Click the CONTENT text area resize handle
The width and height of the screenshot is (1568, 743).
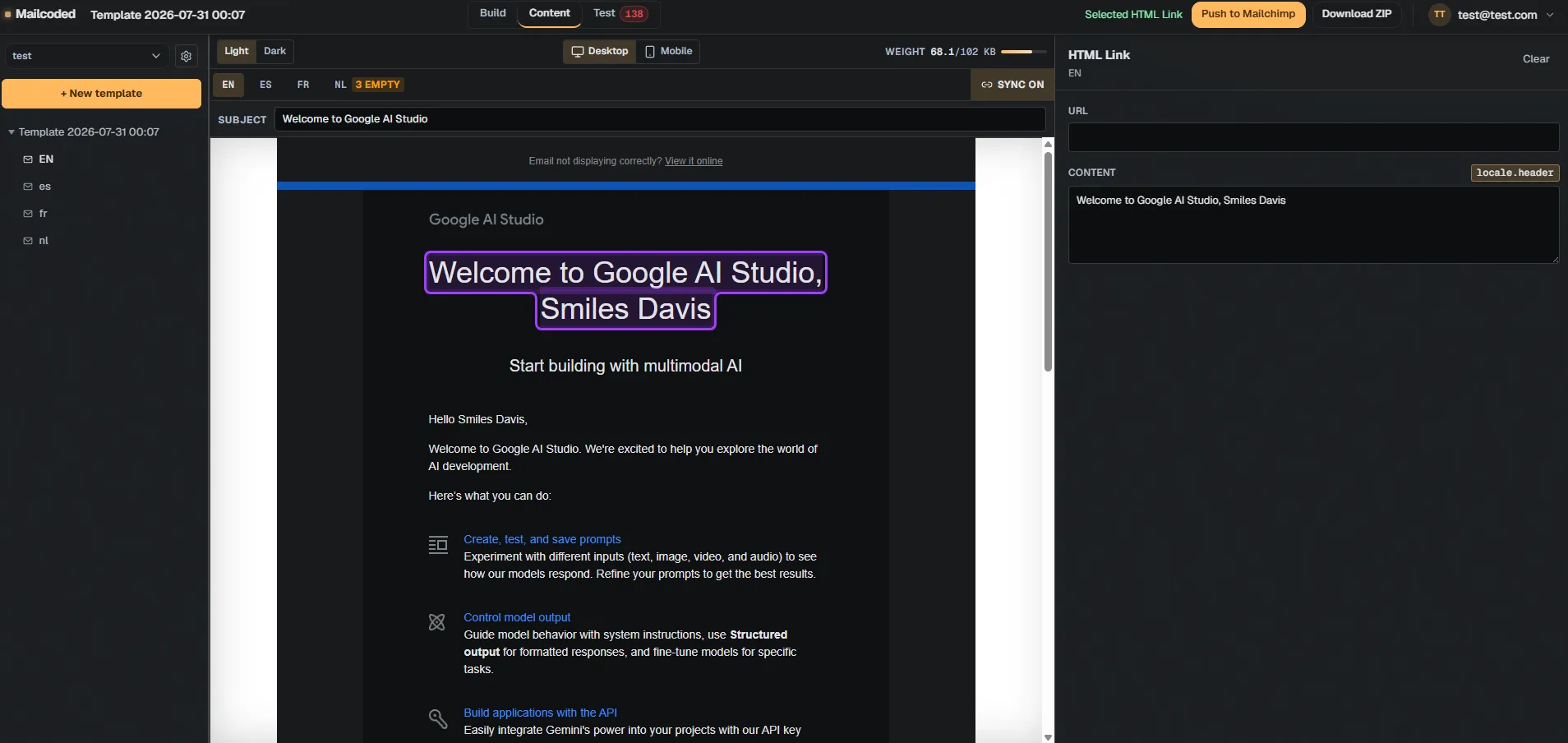(x=1554, y=258)
